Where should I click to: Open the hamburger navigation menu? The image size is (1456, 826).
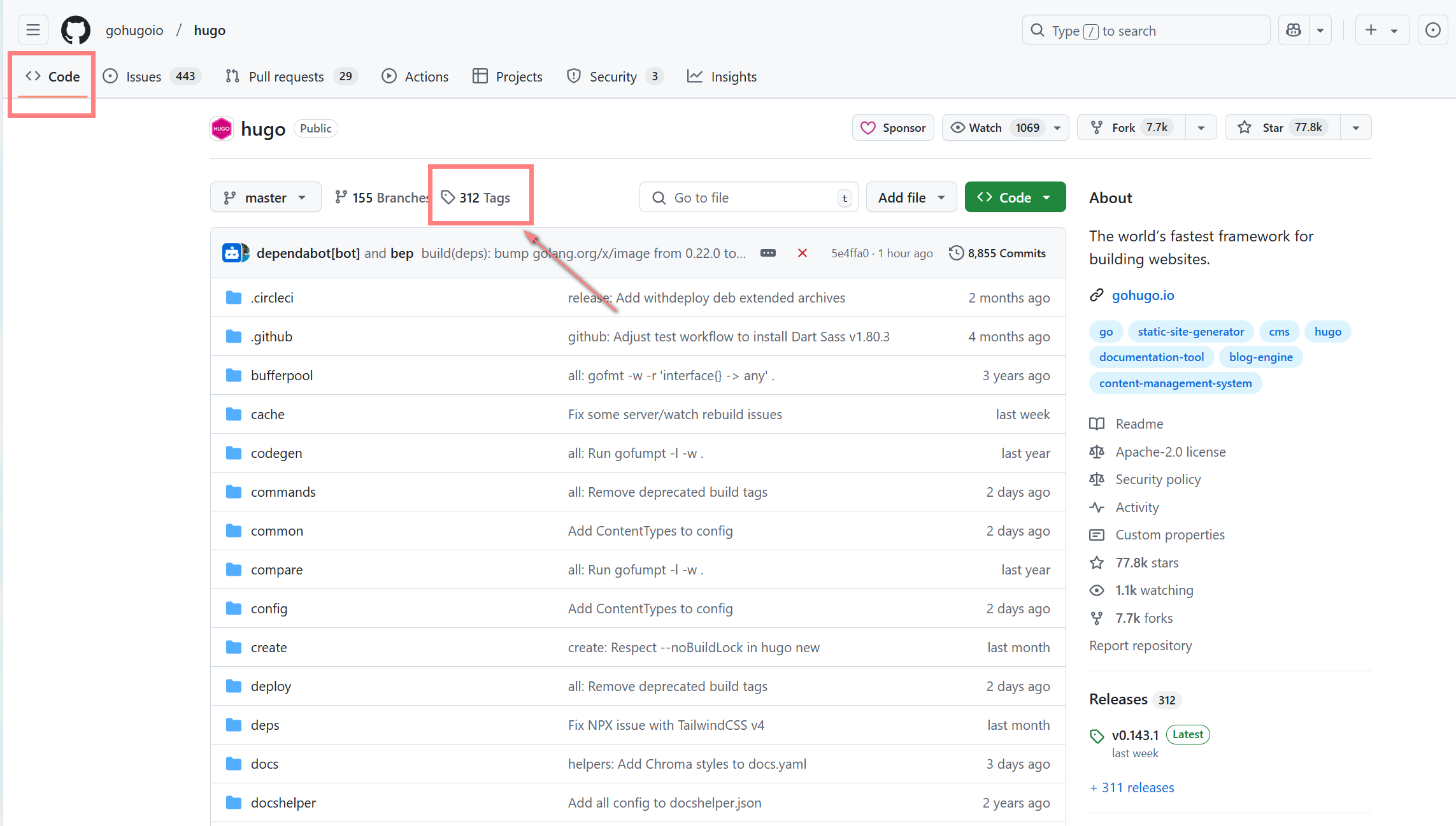33,30
